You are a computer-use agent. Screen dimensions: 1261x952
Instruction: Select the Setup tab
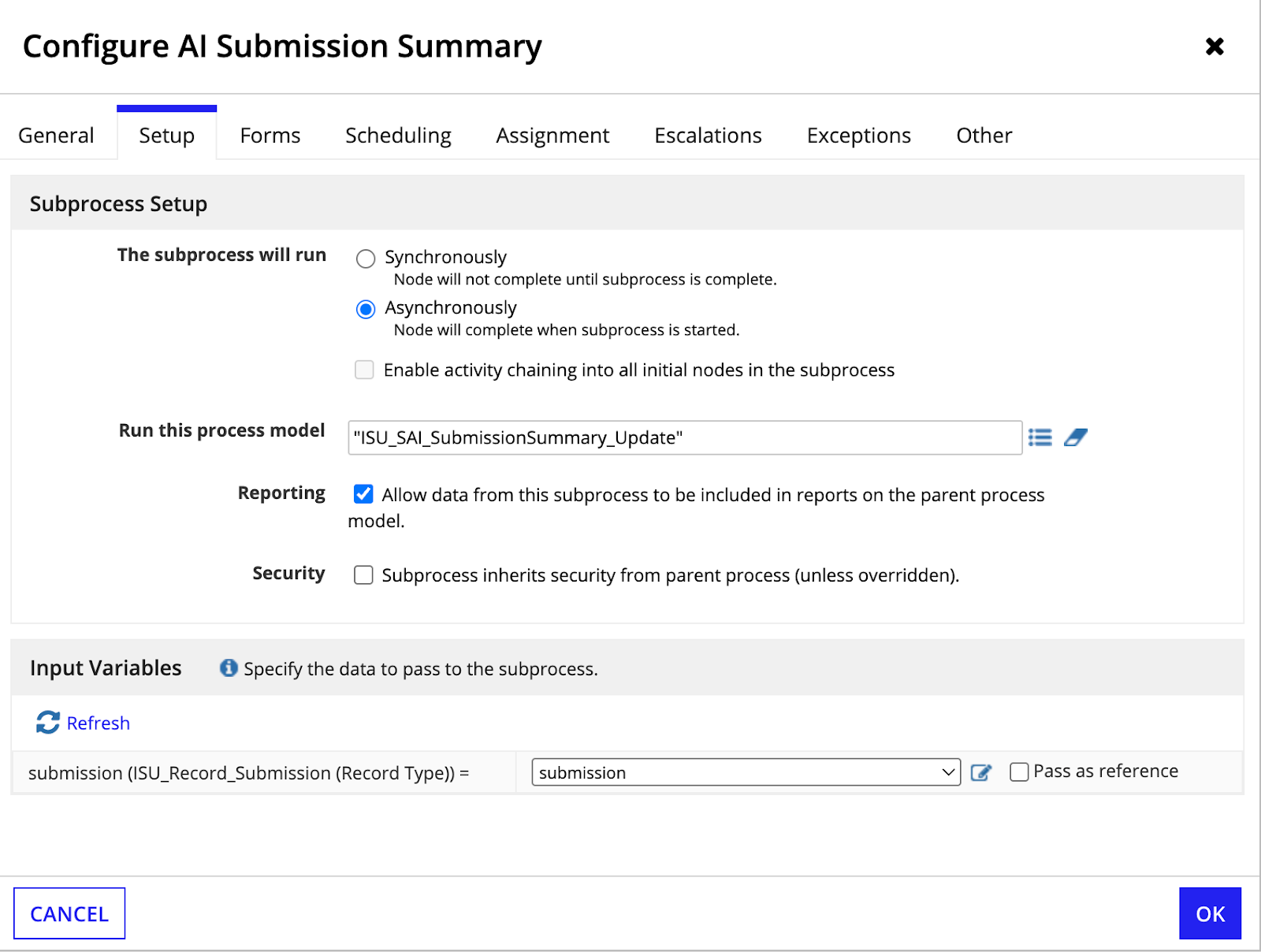166,136
